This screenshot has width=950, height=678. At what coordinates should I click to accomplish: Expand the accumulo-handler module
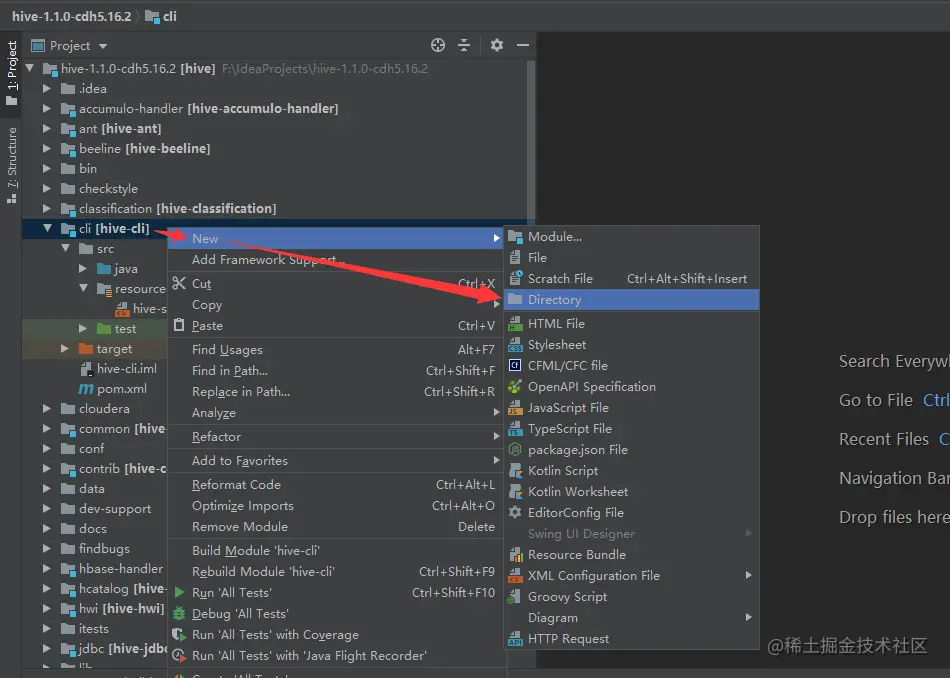click(x=47, y=108)
